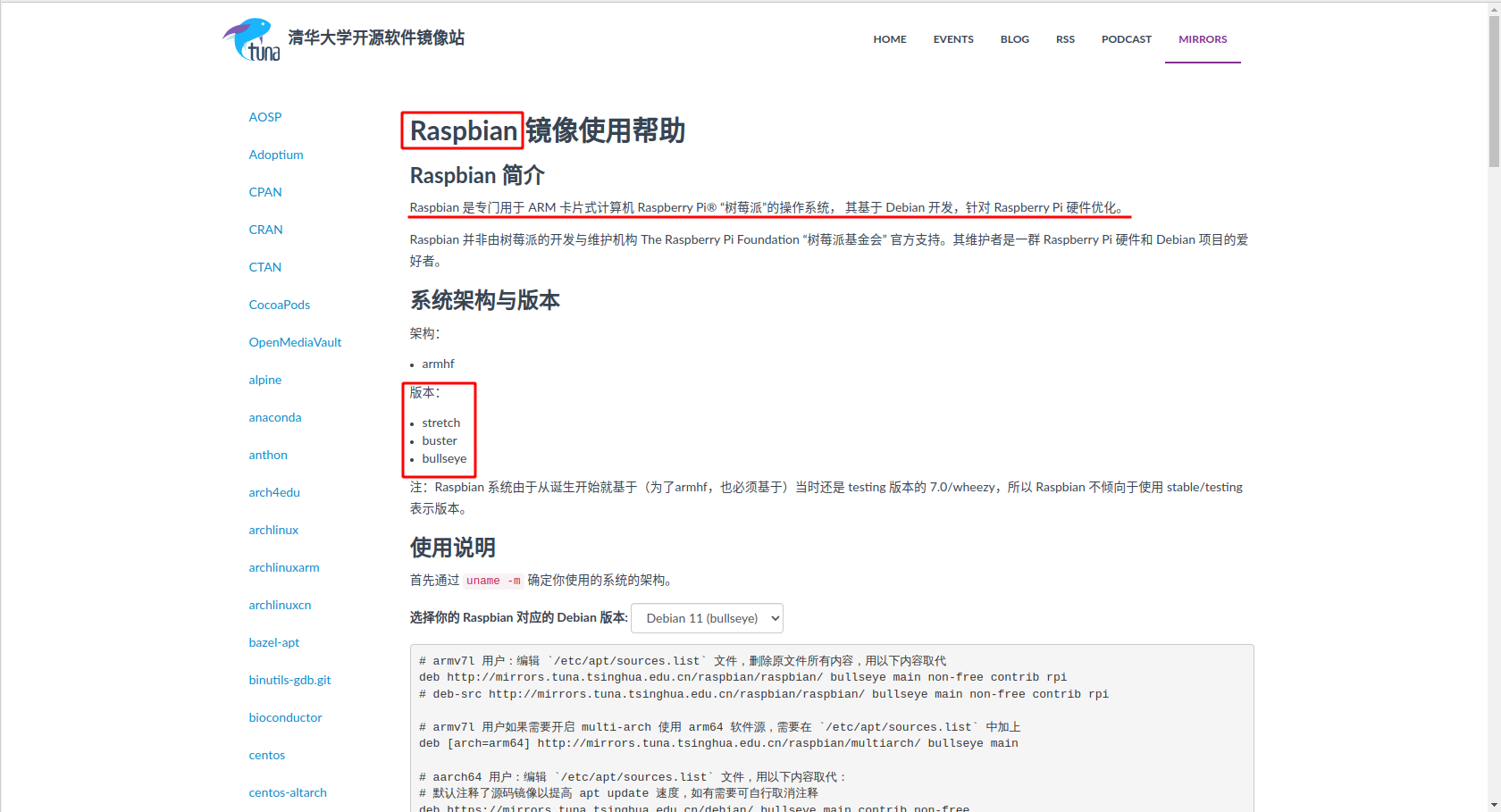Open anaconda mirror help
Viewport: 1501px width, 812px height.
tap(275, 417)
